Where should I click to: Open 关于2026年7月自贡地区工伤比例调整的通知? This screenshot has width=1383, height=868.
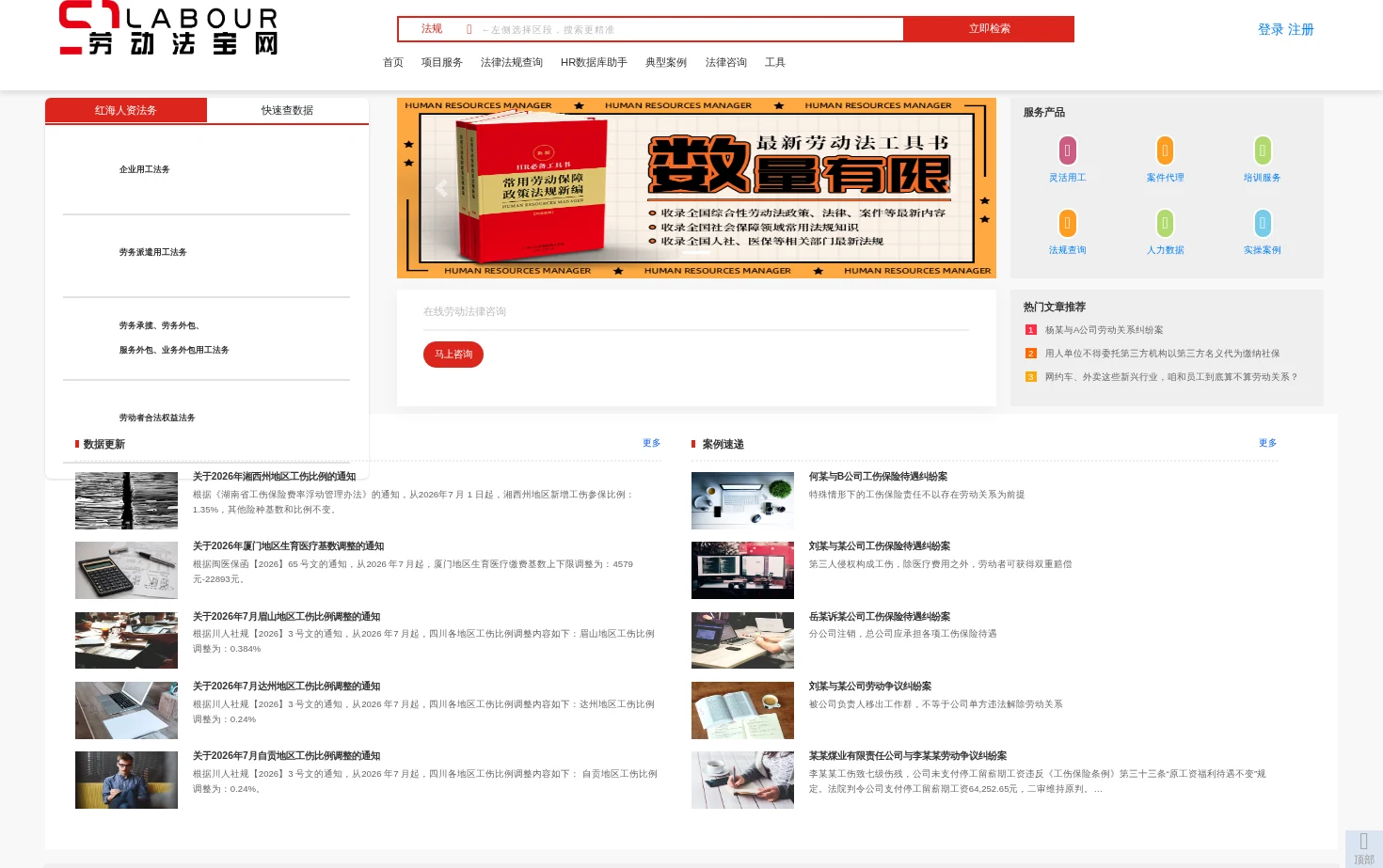pyautogui.click(x=287, y=756)
